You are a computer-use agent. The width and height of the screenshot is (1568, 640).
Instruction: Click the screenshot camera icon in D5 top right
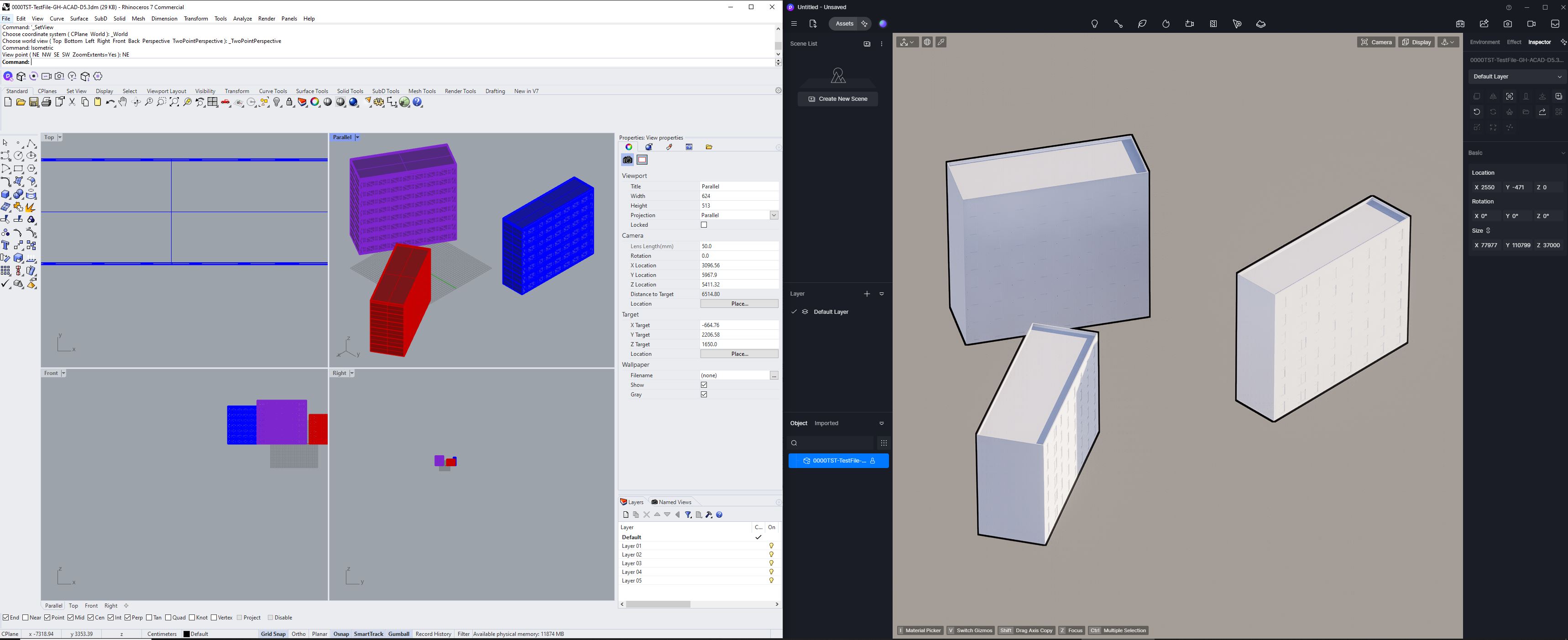pos(1508,24)
